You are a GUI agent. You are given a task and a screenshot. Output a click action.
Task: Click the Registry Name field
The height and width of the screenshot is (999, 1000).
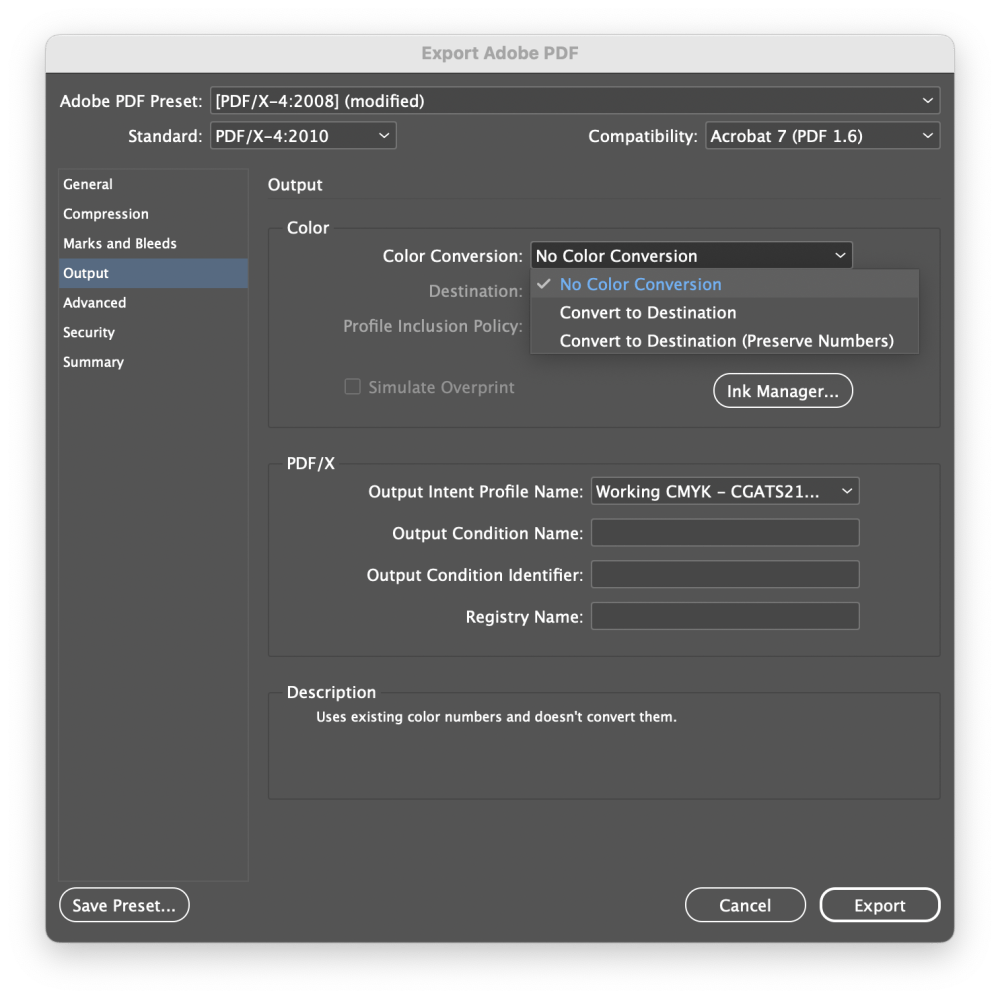coord(724,616)
